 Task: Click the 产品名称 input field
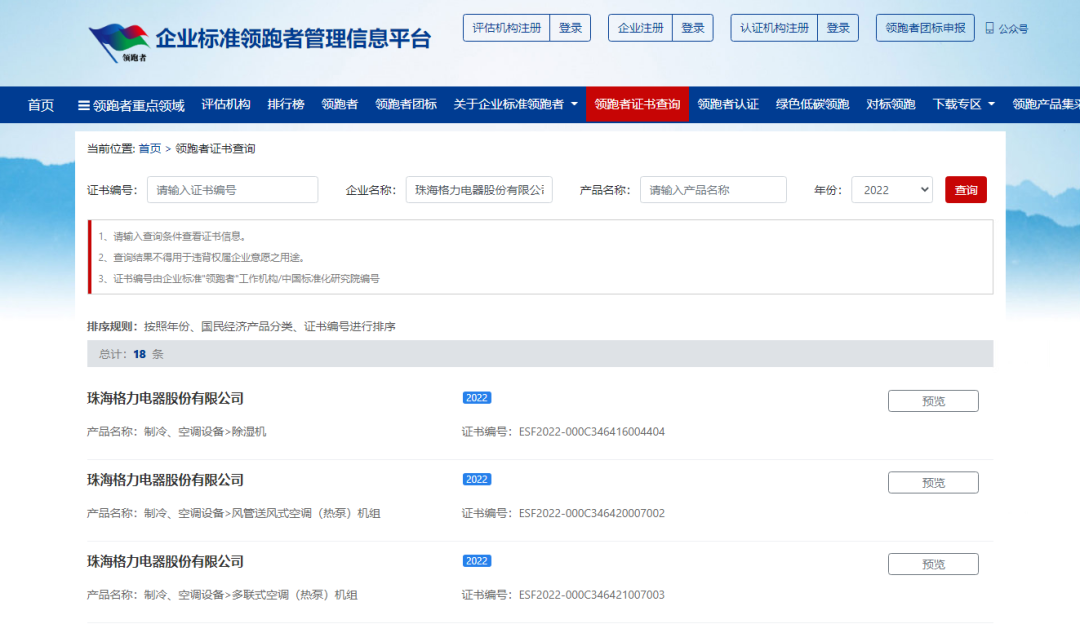(x=713, y=190)
